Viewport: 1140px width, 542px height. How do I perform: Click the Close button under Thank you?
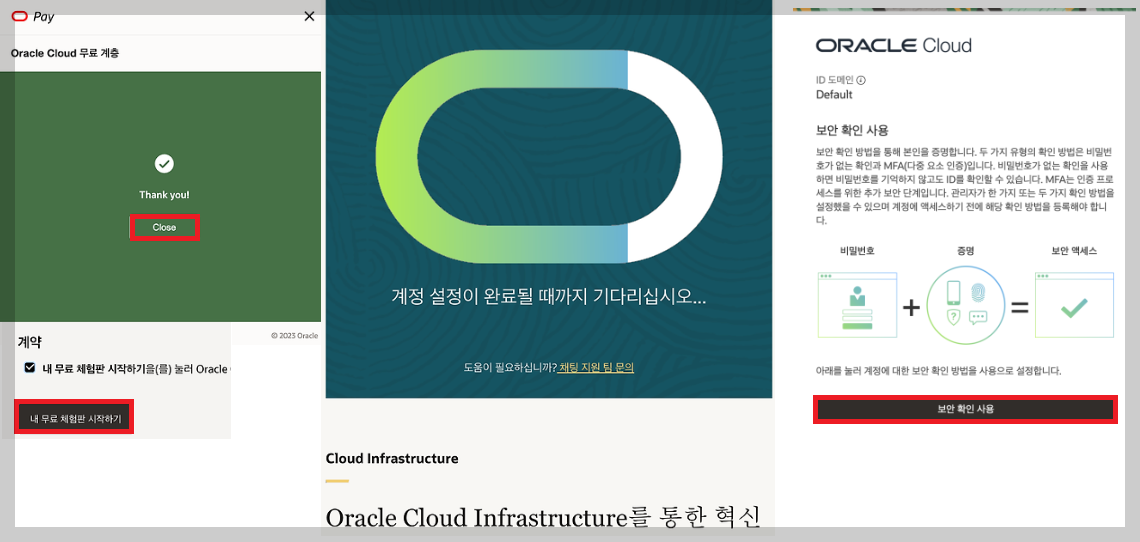164,227
